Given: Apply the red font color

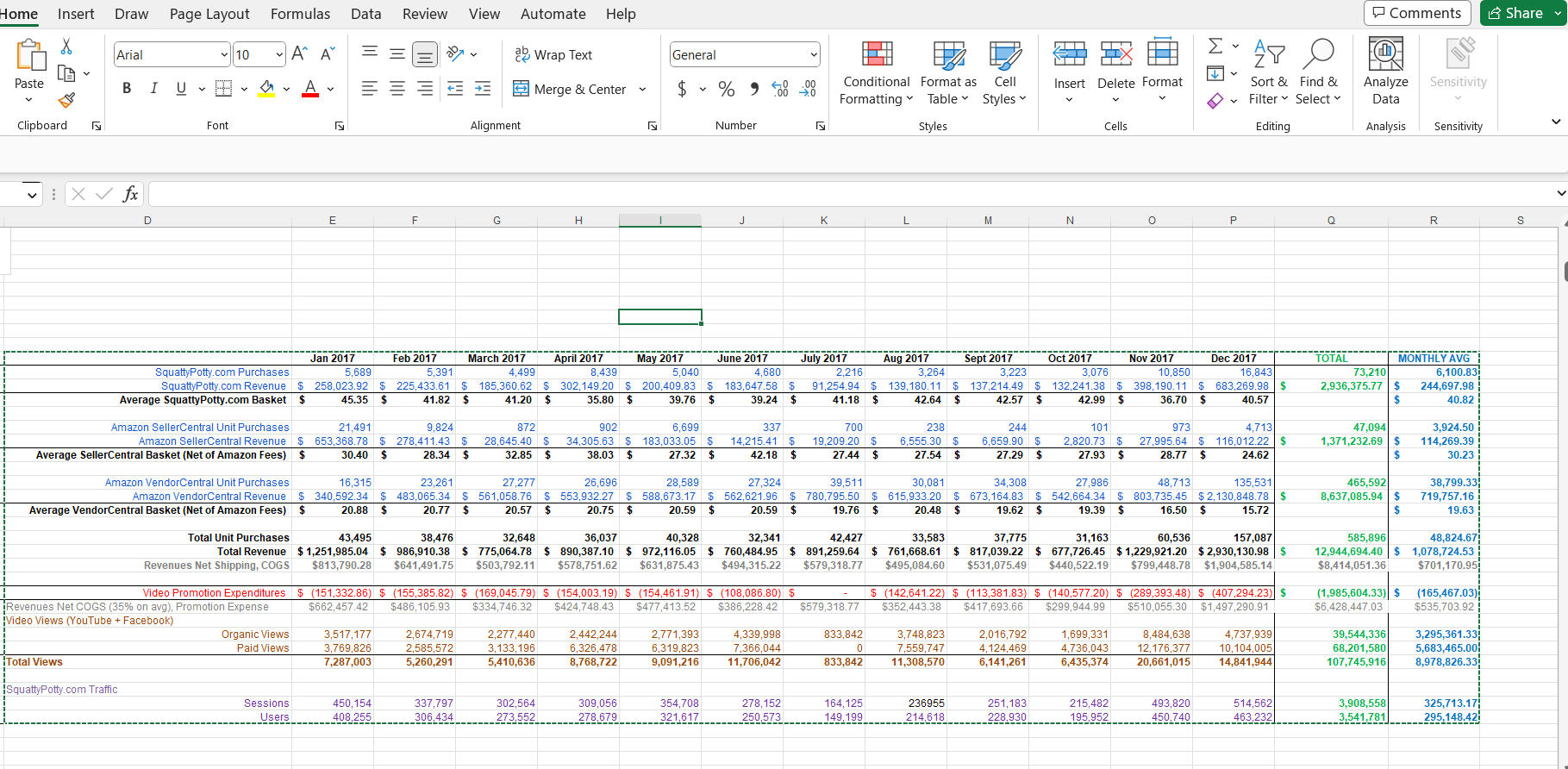Looking at the screenshot, I should pyautogui.click(x=310, y=88).
